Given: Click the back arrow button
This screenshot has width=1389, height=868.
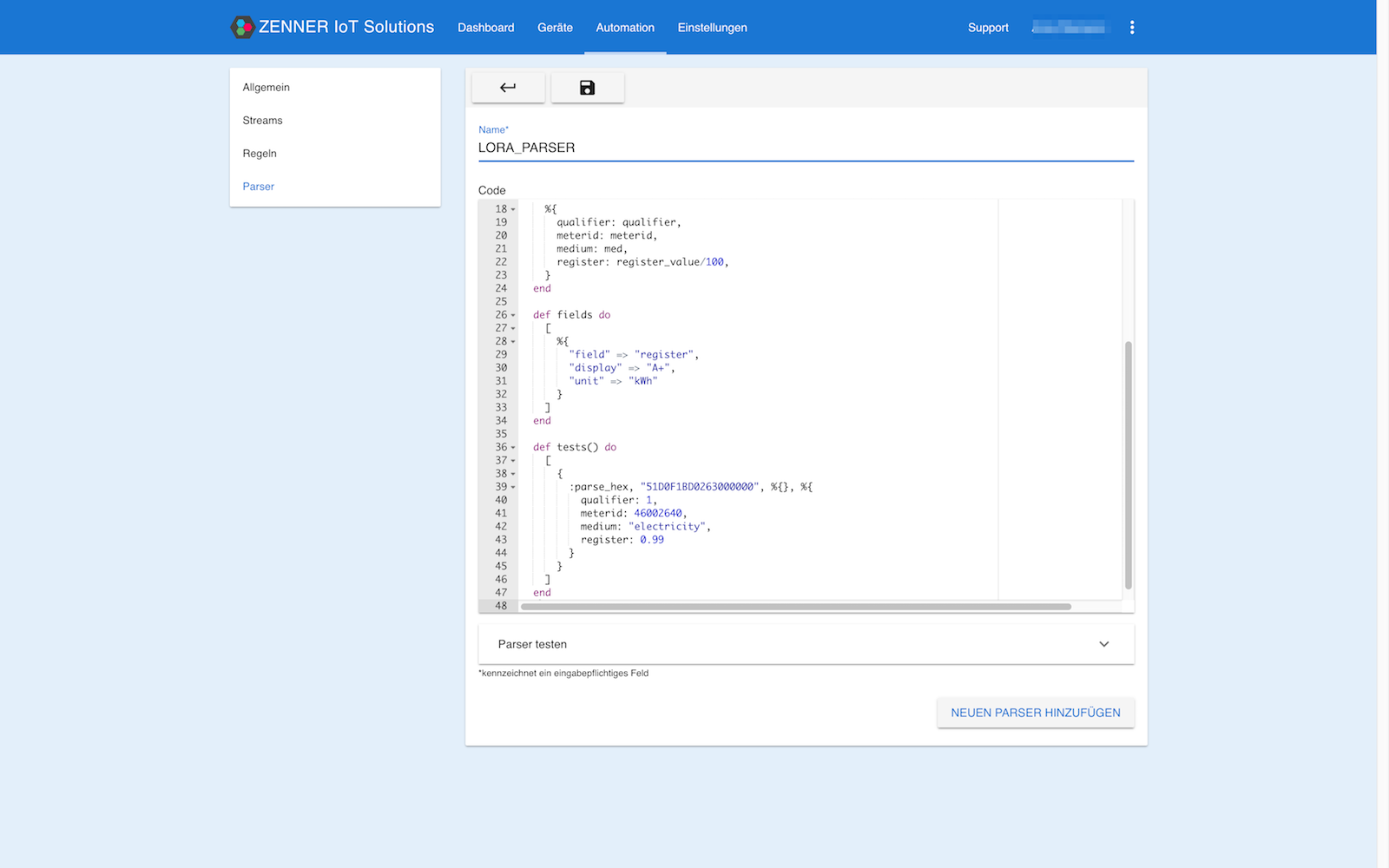Looking at the screenshot, I should tap(508, 87).
